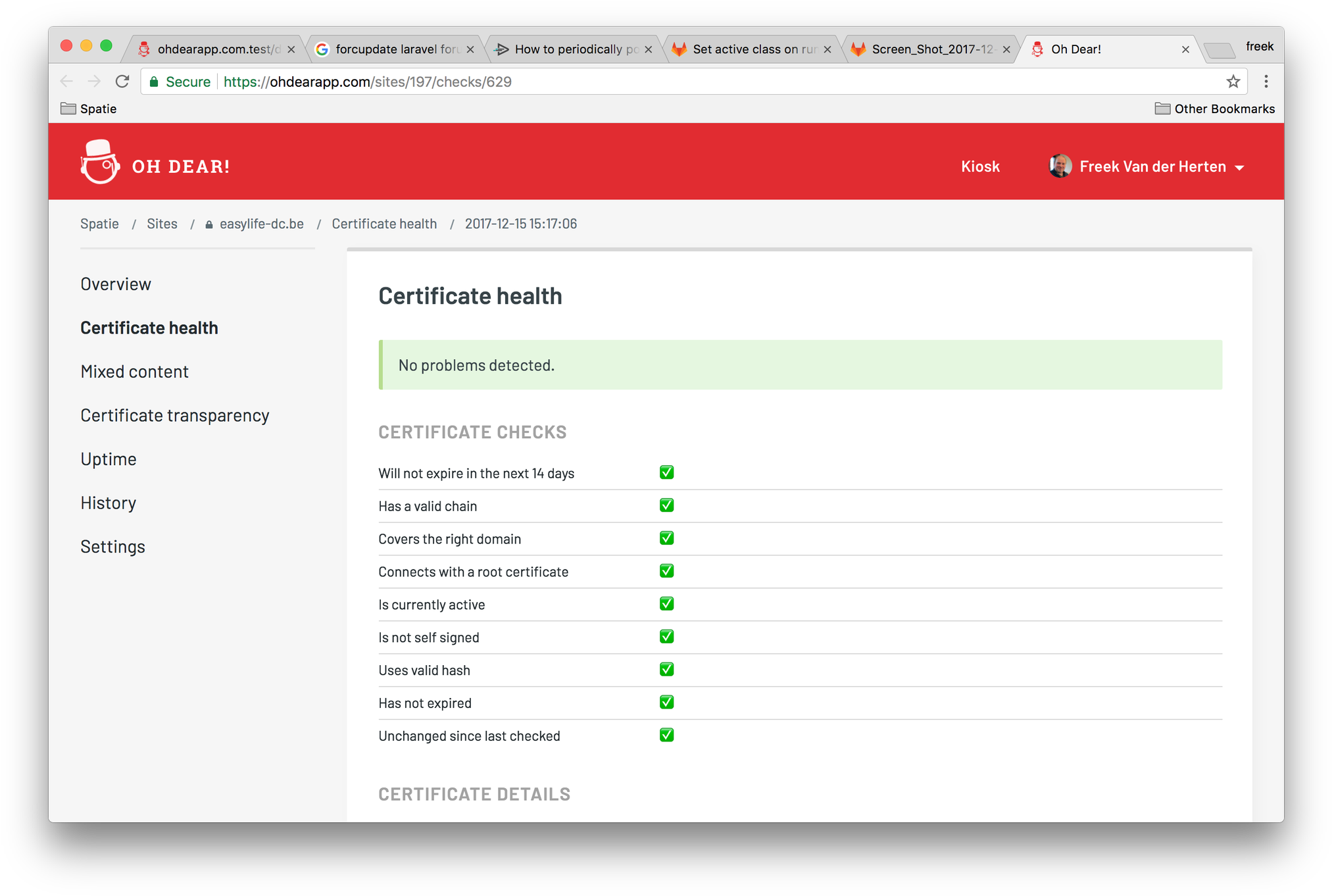Screen dimensions: 1332x896
Task: Expand the user dropdown arrow
Action: (x=1239, y=168)
